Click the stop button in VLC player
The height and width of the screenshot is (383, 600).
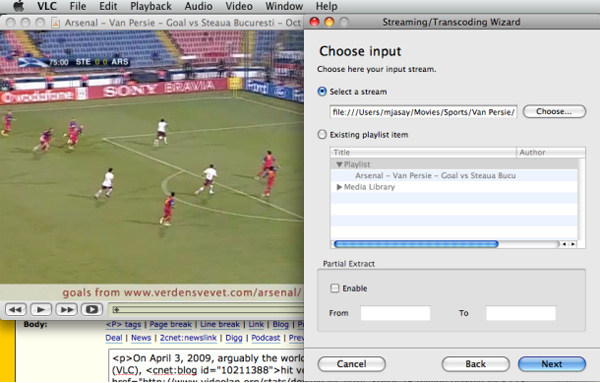92,309
